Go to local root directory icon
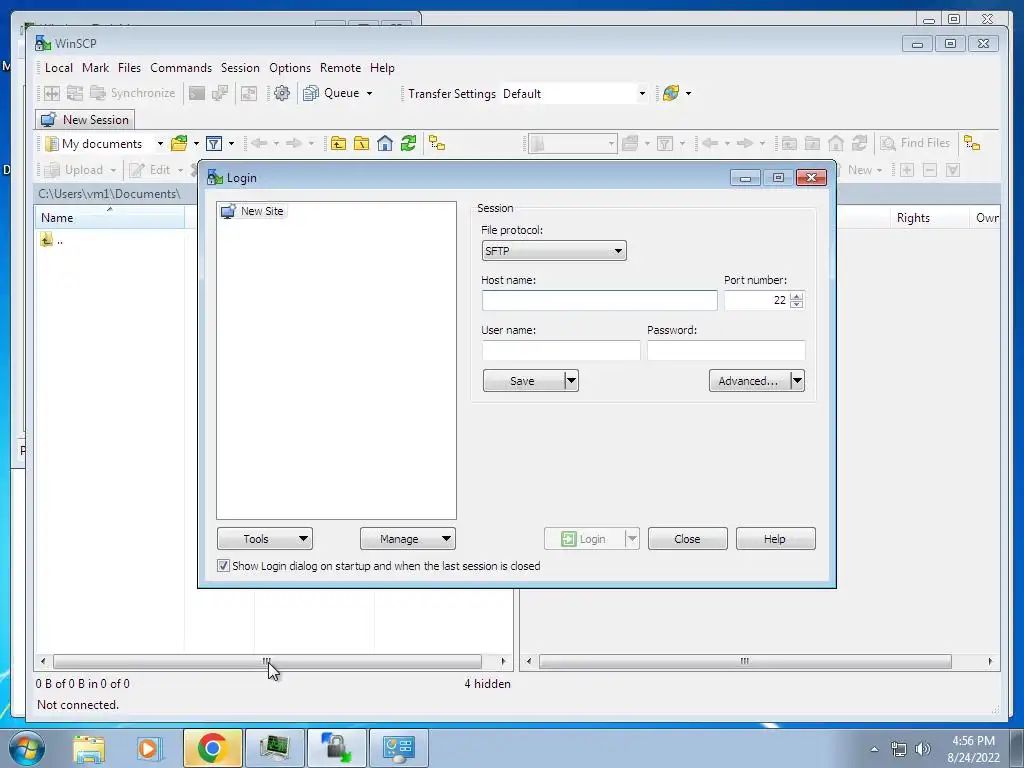This screenshot has width=1024, height=768. 361,144
